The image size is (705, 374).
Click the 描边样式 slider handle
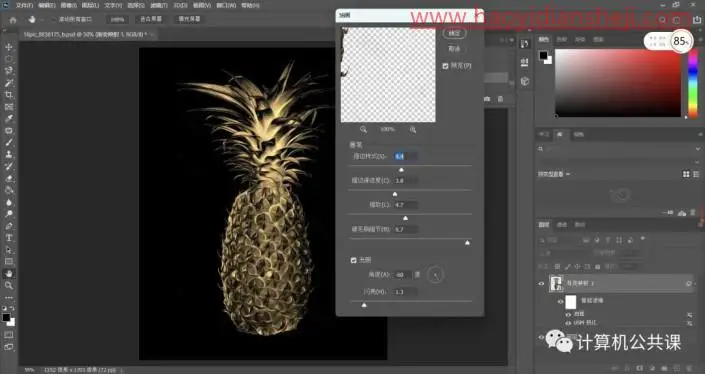point(401,170)
